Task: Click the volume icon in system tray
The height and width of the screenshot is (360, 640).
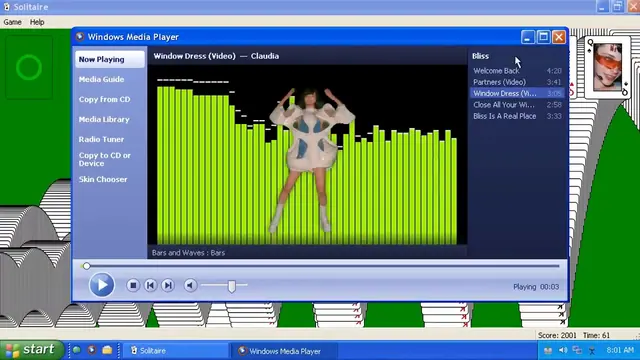Action: pos(563,350)
